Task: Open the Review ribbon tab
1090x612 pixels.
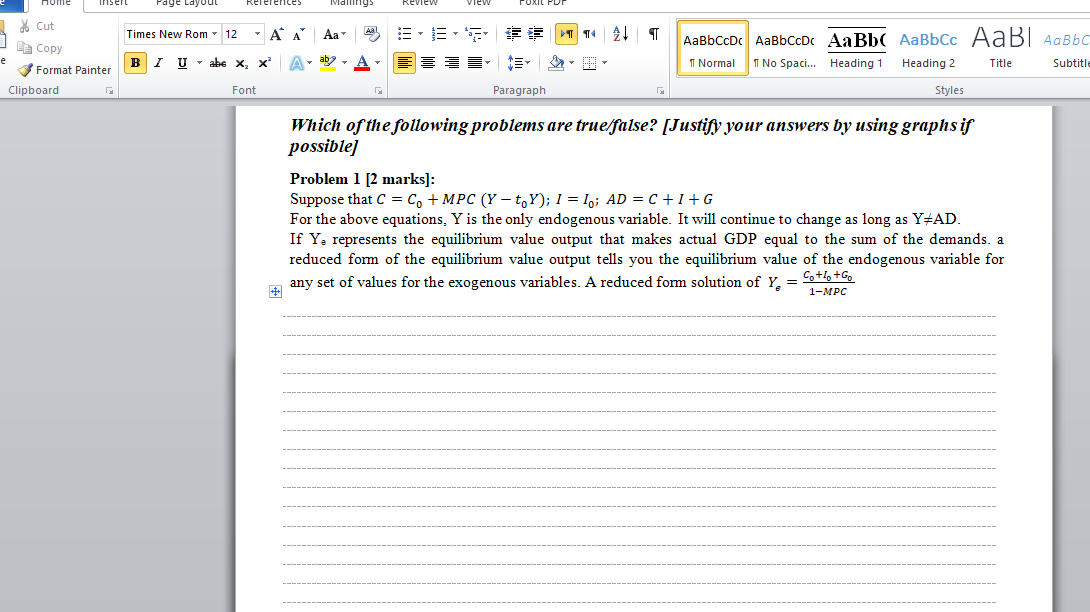Action: click(419, 4)
